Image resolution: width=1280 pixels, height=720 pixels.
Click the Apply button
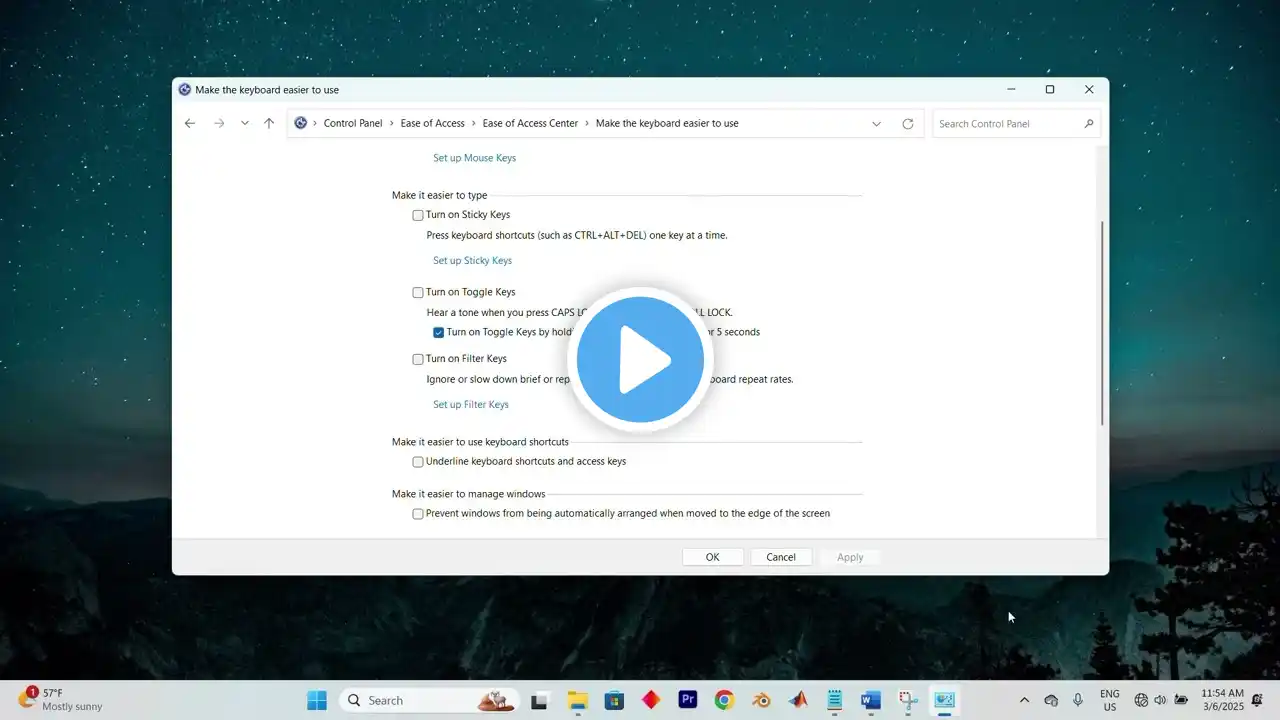850,557
